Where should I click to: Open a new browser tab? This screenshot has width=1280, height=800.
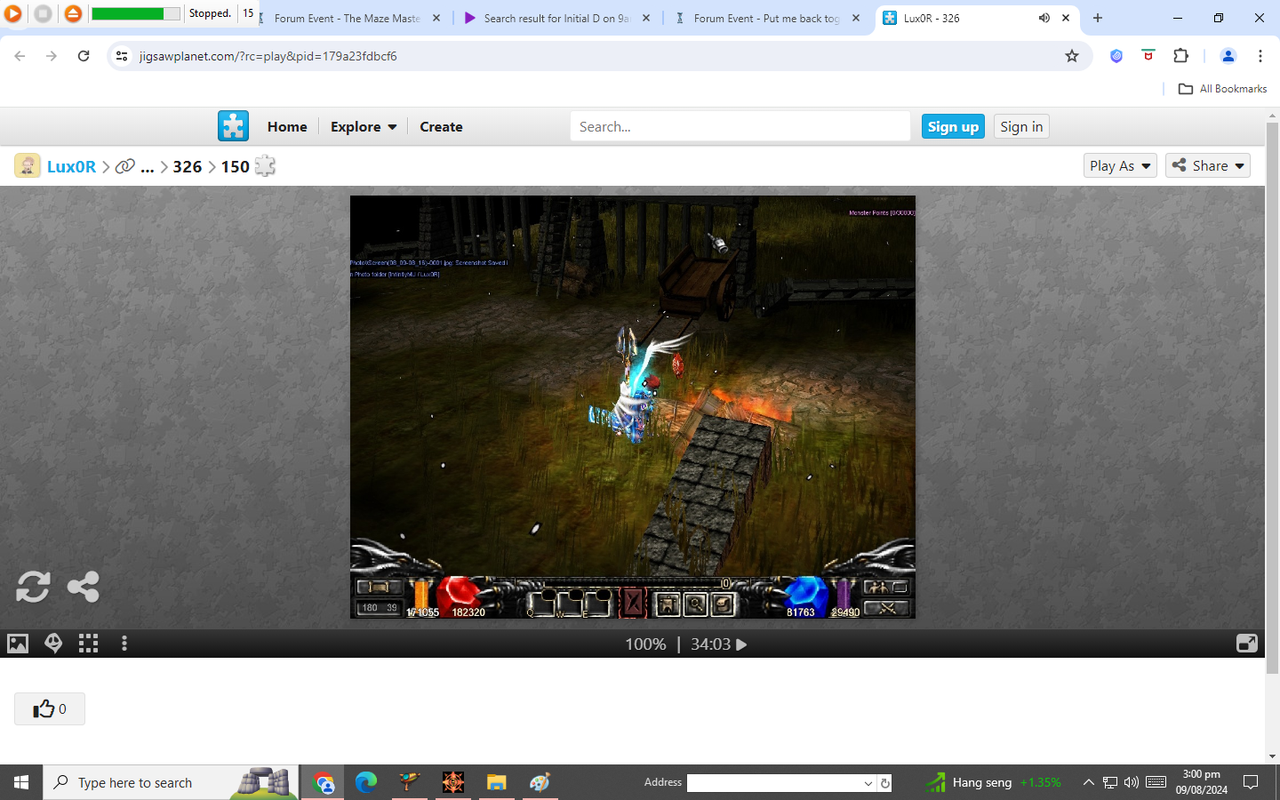click(x=1098, y=18)
